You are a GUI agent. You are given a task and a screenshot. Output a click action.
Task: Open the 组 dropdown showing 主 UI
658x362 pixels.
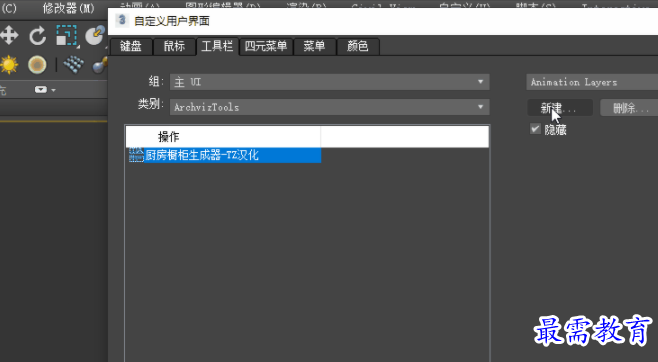coord(329,82)
